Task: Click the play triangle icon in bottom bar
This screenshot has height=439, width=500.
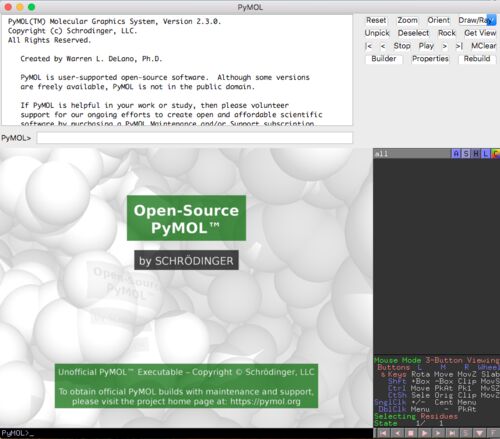Action: pos(425,433)
